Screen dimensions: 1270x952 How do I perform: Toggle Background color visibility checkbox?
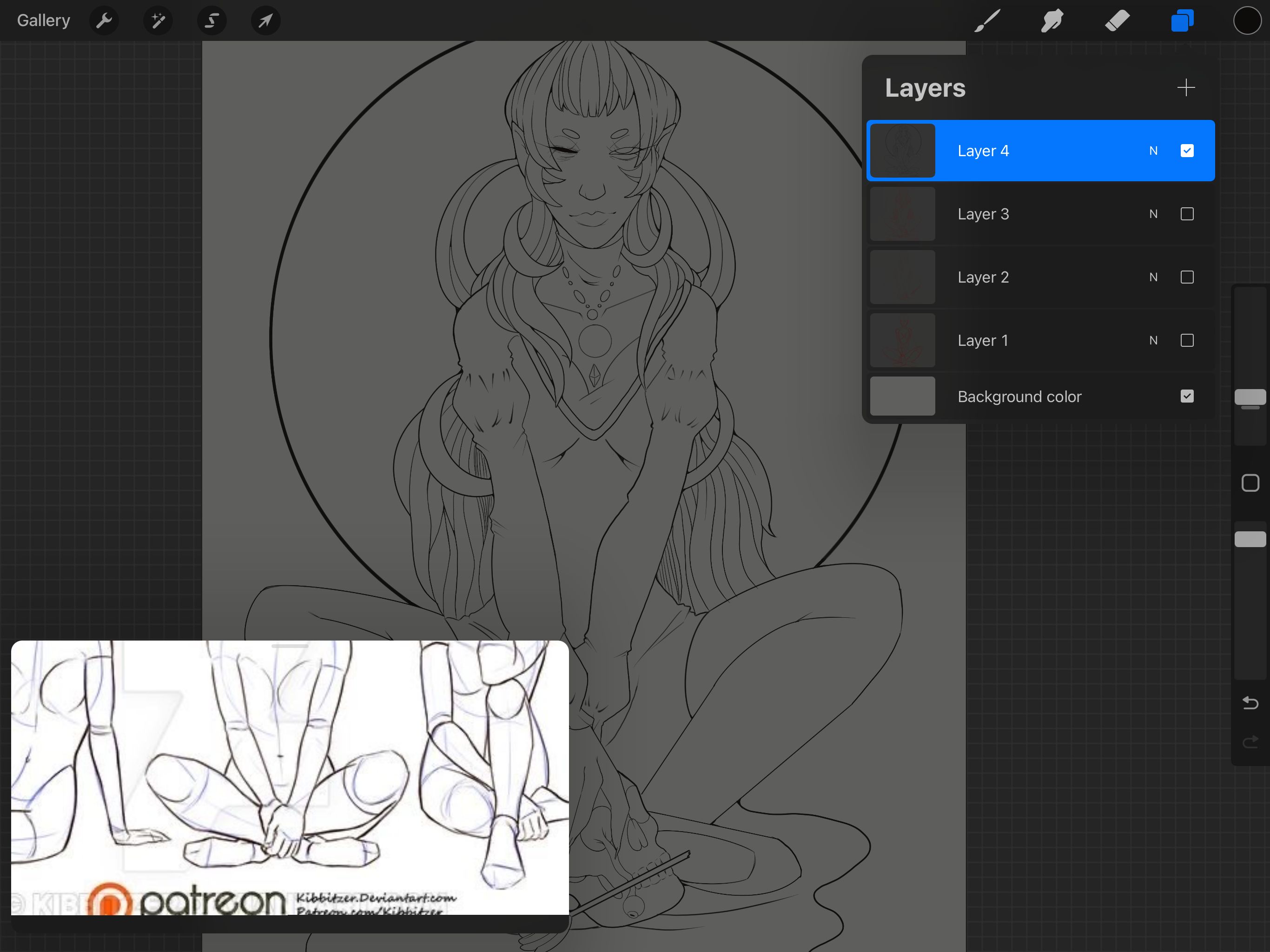pyautogui.click(x=1187, y=396)
